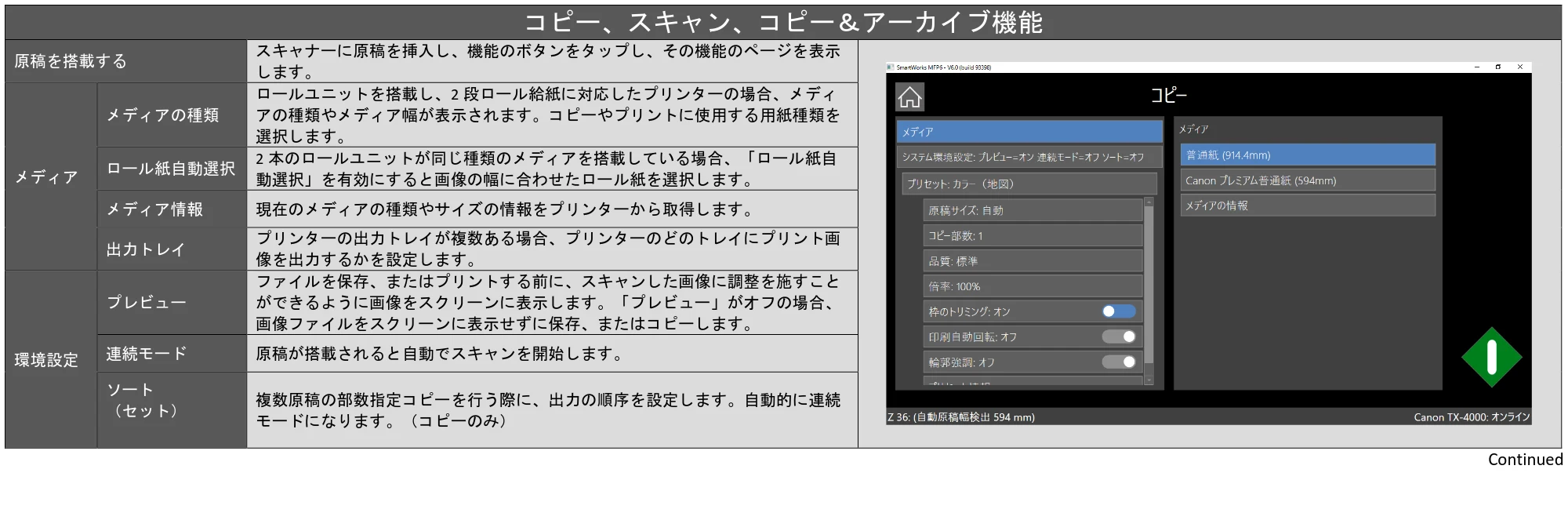Click 出力トレイ table cell
This screenshot has width=1568, height=531.
coord(172,249)
